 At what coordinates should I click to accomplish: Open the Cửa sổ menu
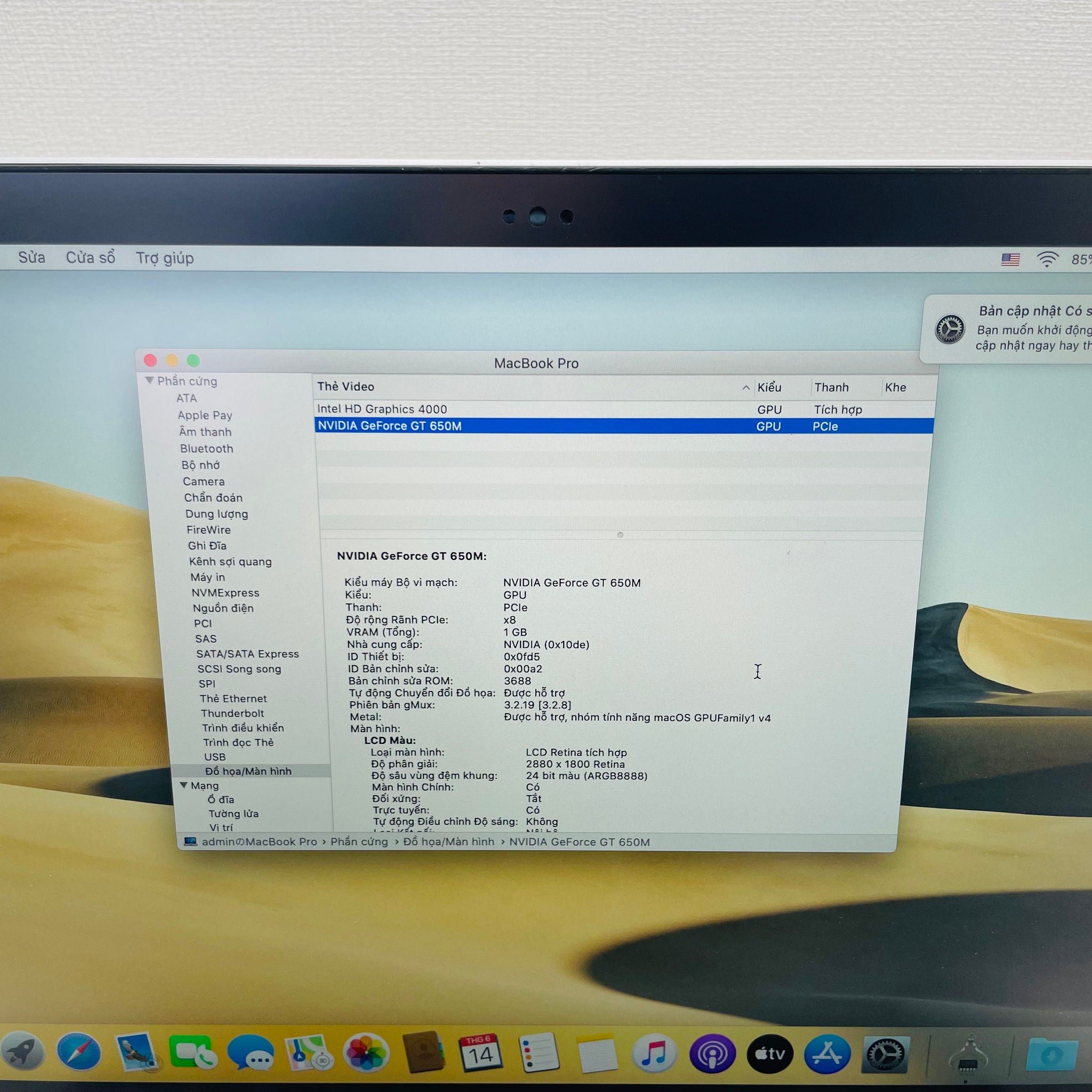(x=91, y=258)
